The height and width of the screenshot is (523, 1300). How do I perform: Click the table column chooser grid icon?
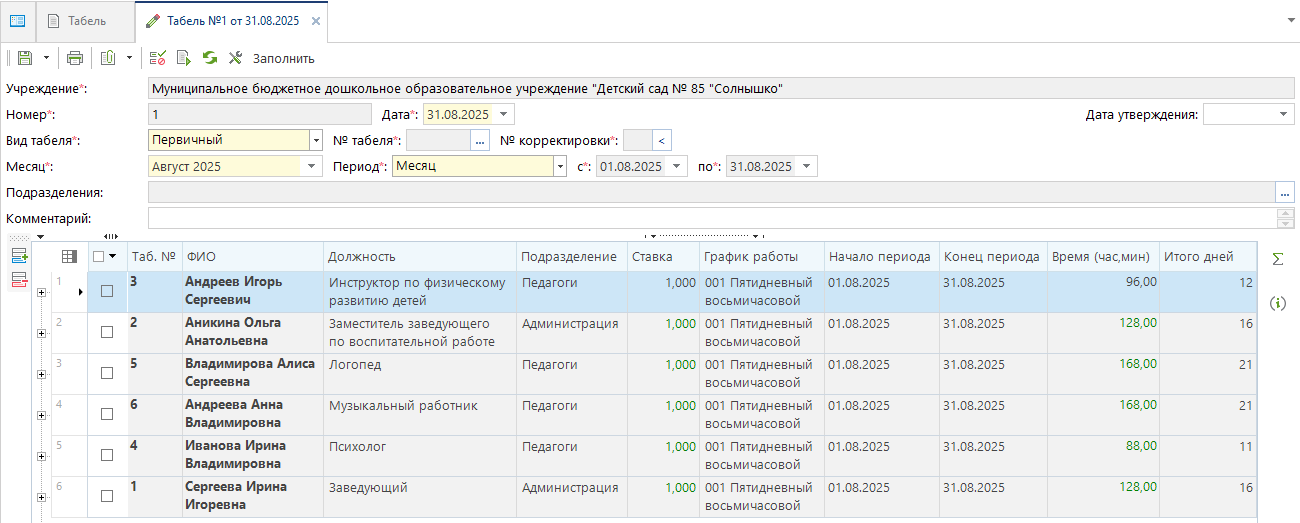(x=69, y=257)
